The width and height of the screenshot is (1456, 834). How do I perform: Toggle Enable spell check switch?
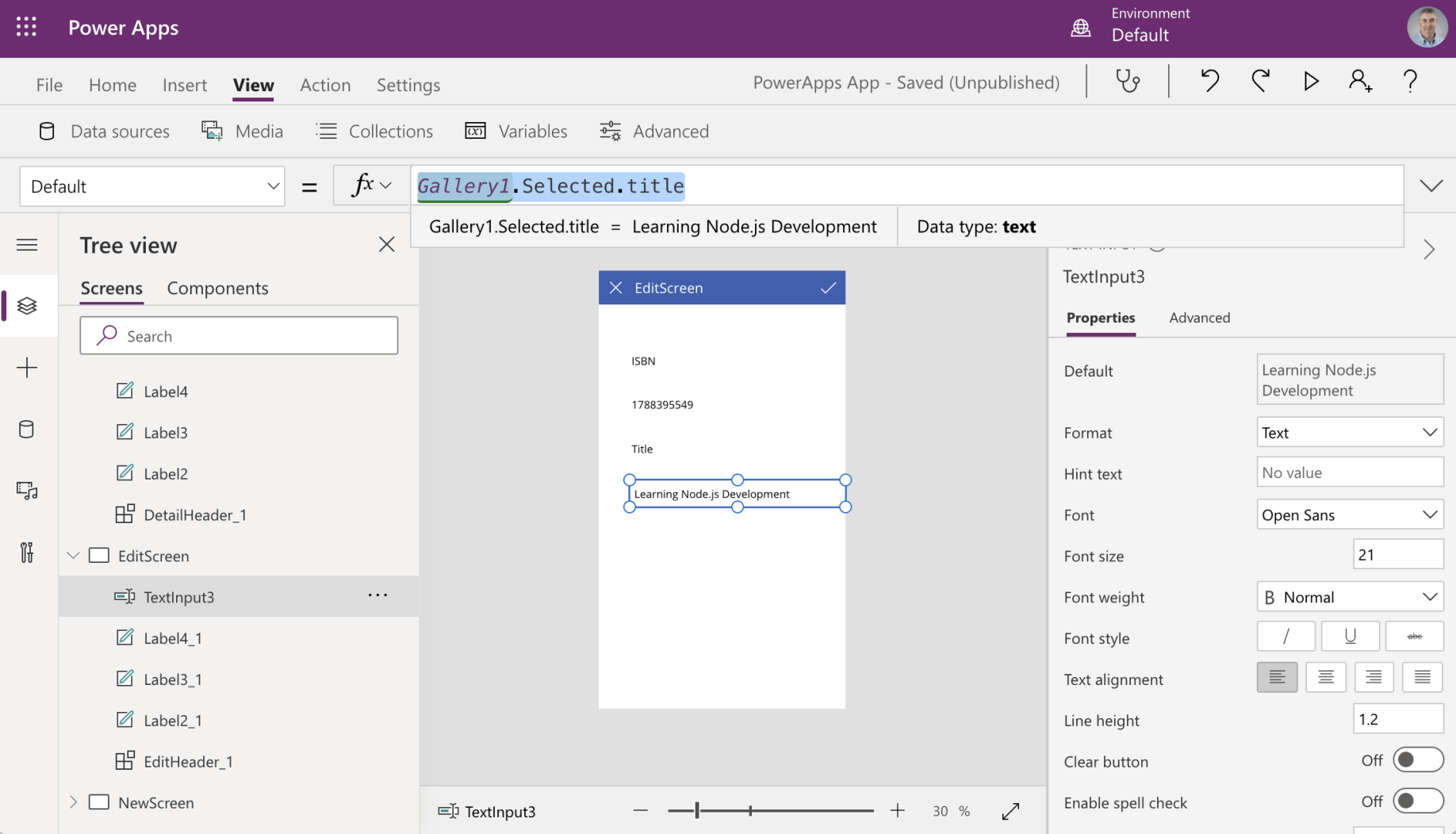click(1417, 801)
